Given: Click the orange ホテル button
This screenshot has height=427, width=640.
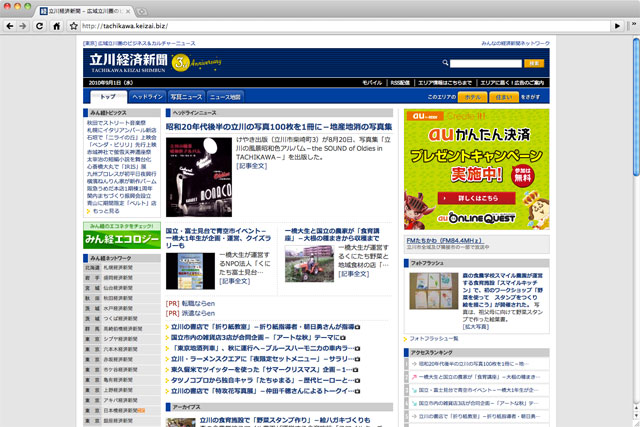Looking at the screenshot, I should [x=473, y=97].
